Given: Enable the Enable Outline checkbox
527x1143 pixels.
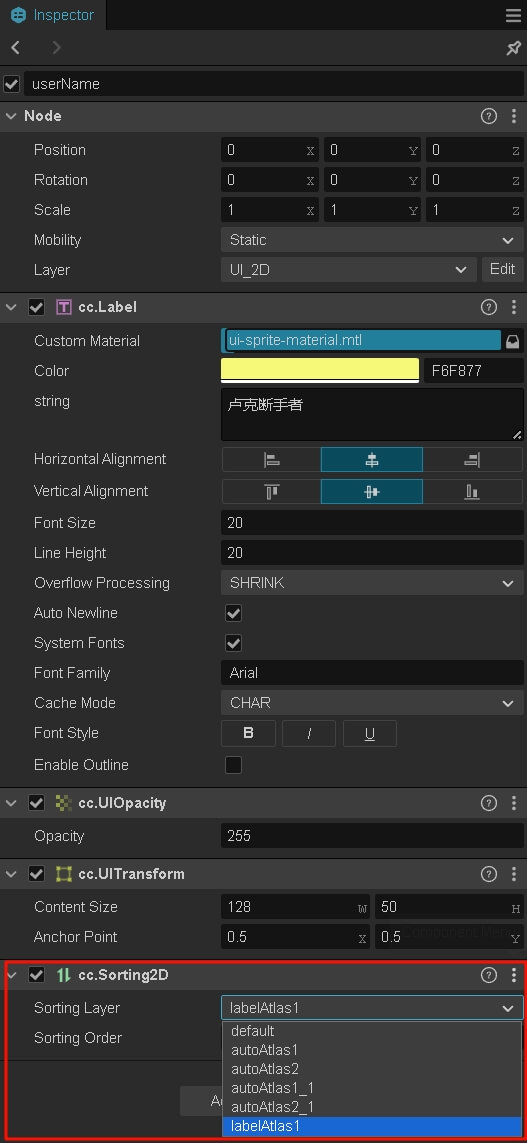Looking at the screenshot, I should [233, 765].
